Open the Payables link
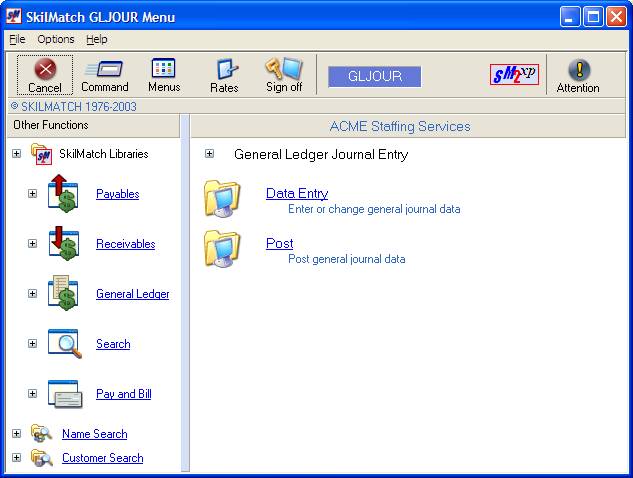The image size is (633, 478). point(117,194)
